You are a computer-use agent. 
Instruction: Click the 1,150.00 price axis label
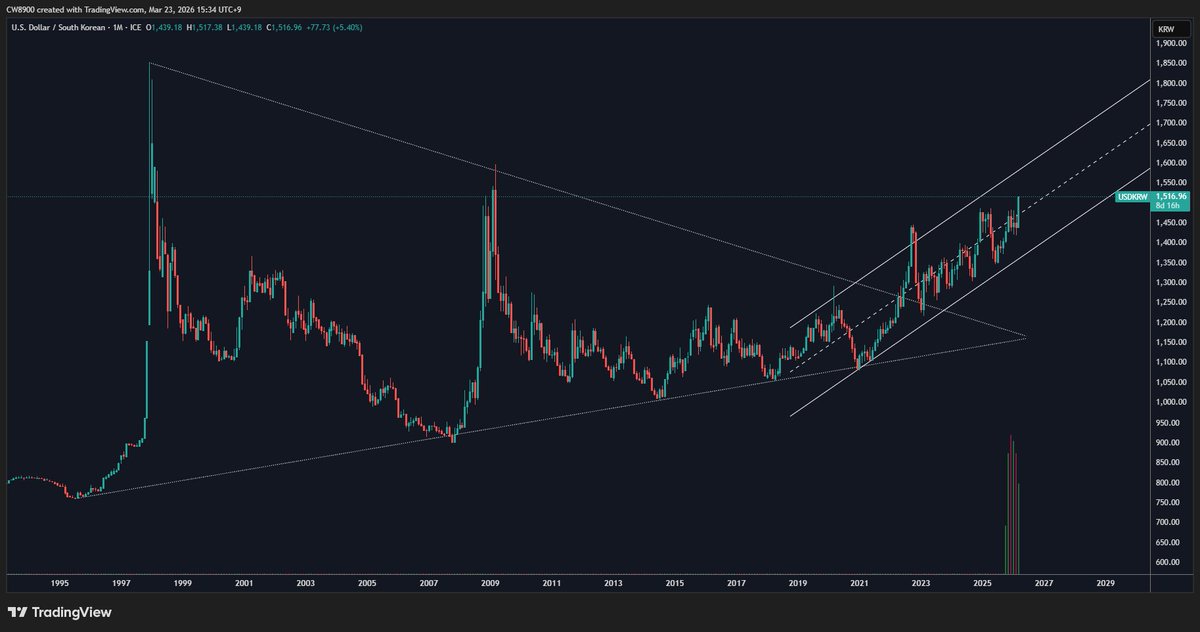pos(1170,343)
